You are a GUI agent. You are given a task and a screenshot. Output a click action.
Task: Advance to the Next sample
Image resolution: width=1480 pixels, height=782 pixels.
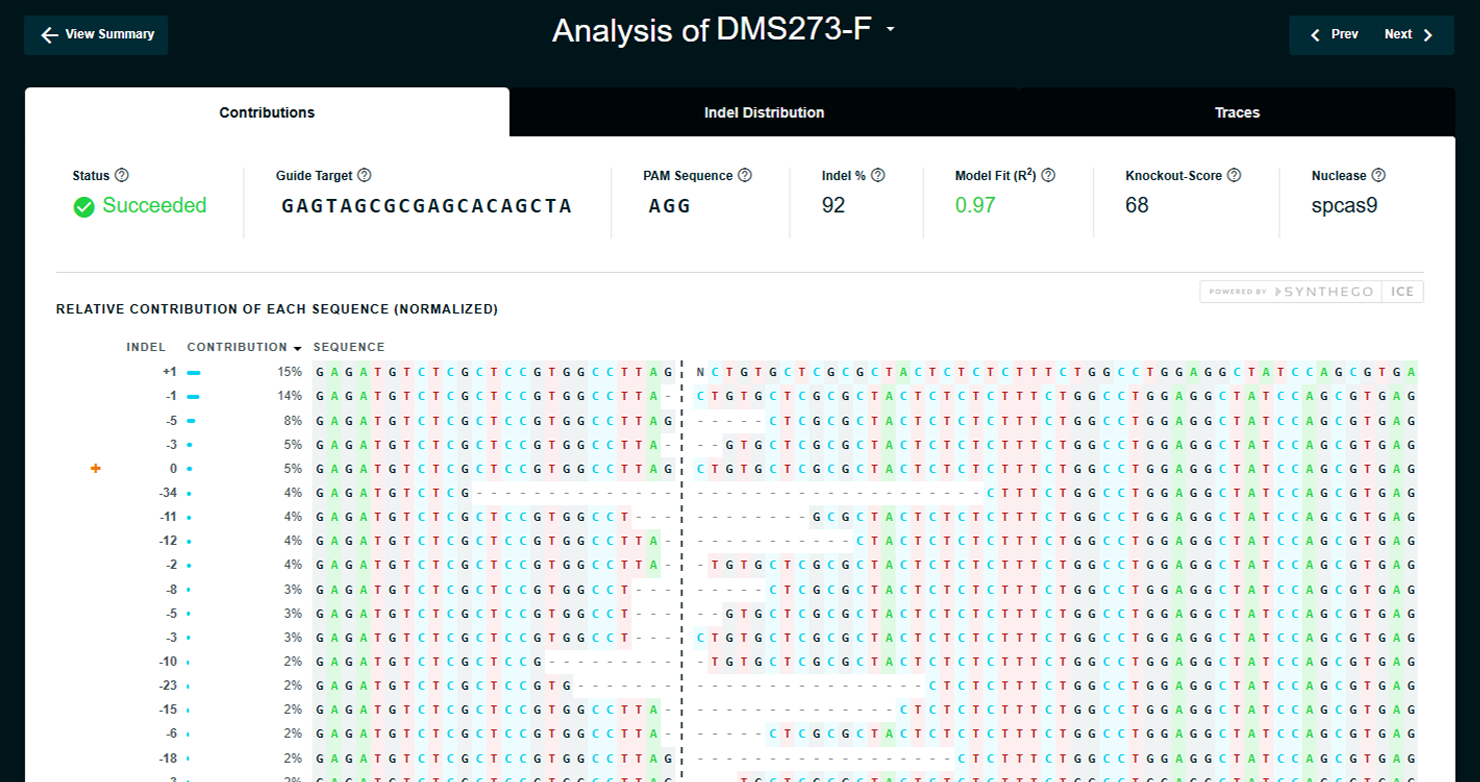click(1409, 35)
